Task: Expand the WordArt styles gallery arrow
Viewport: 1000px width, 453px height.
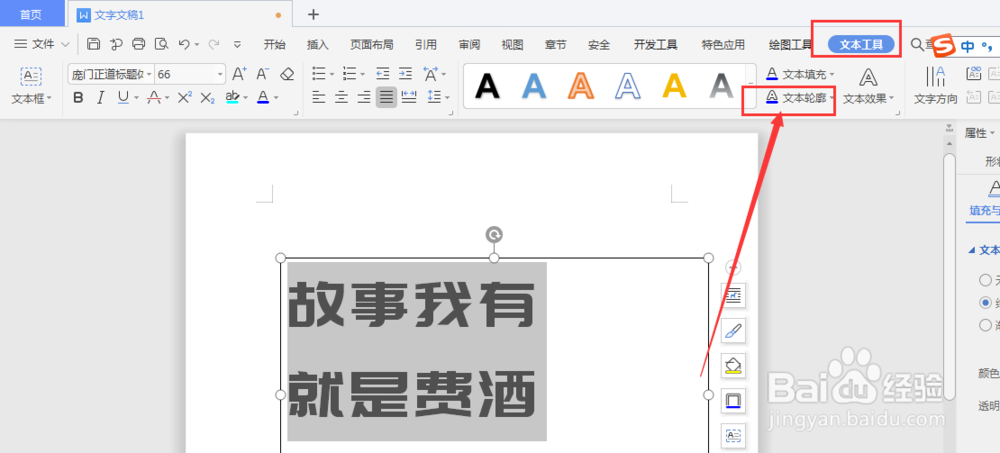Action: point(751,86)
